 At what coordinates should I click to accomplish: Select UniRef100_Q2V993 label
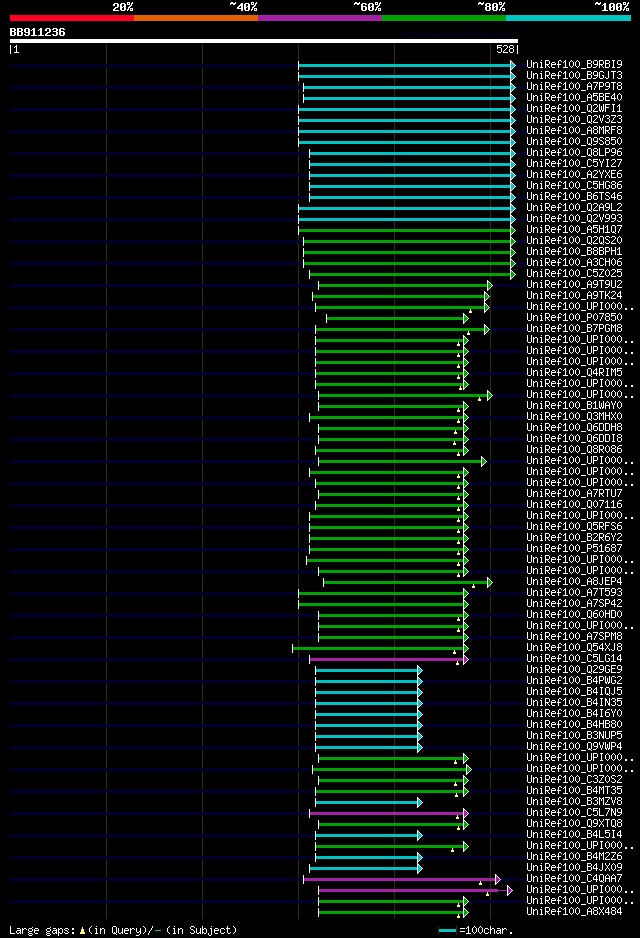coord(574,218)
